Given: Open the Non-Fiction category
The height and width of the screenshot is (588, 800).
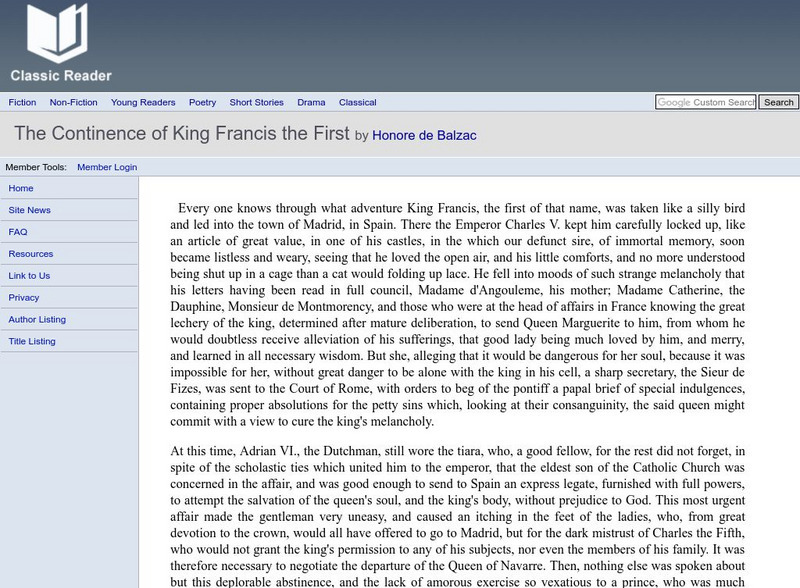Looking at the screenshot, I should point(73,102).
